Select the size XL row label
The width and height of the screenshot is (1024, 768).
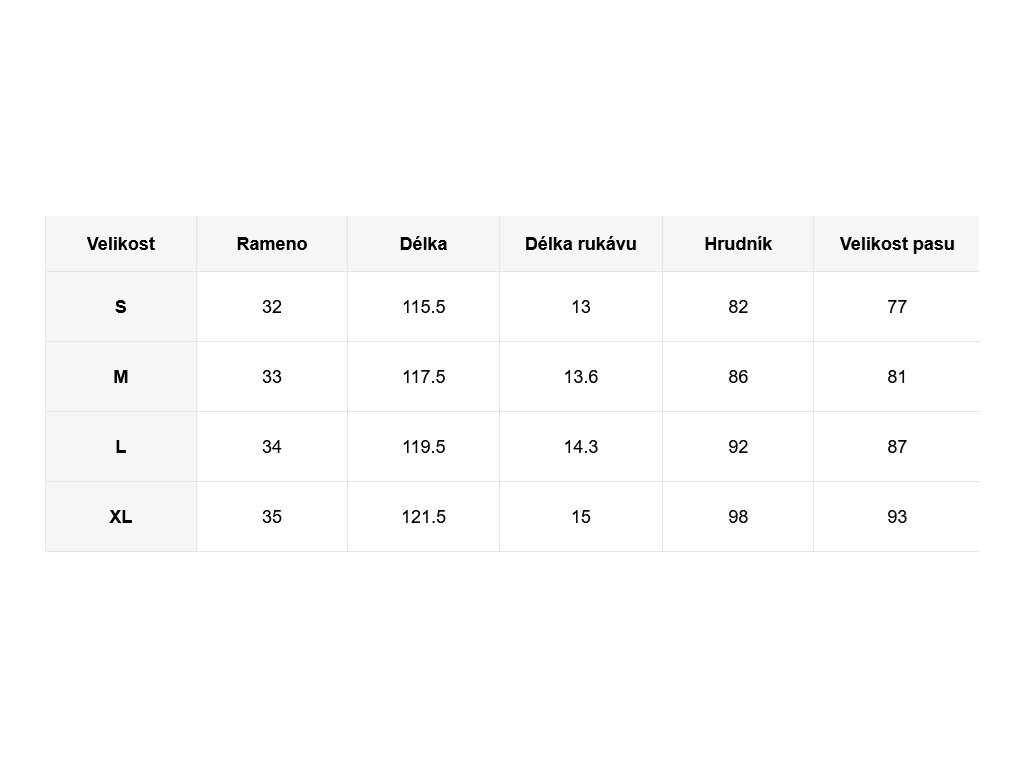(x=121, y=517)
